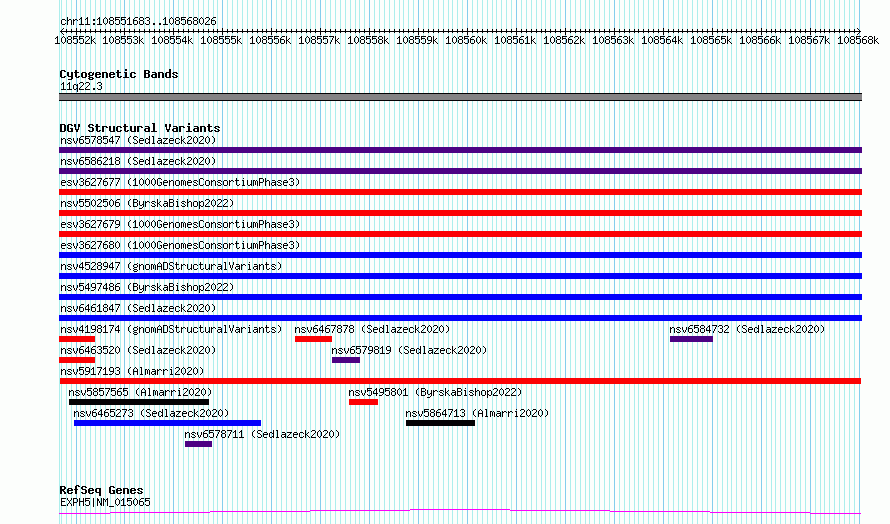
Task: Click the purple bar under nsv6579819
Action: tap(346, 360)
